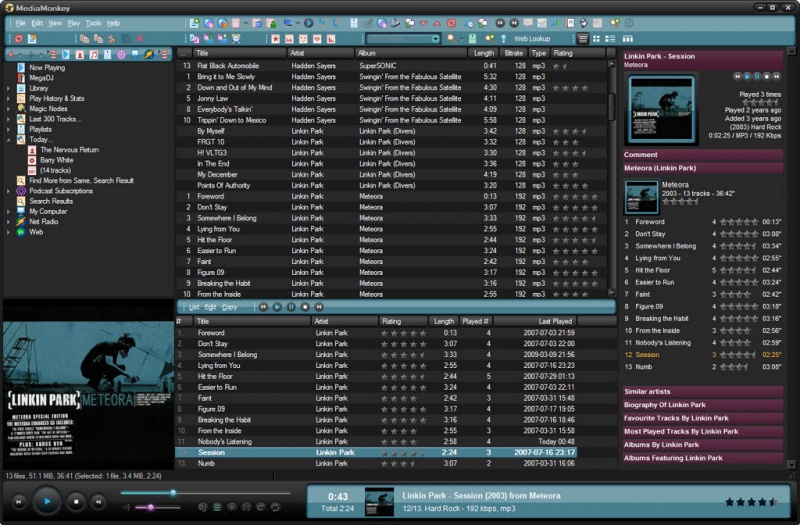
Task: Click the light bulb icon beside Web Lookup
Action: [x=504, y=39]
